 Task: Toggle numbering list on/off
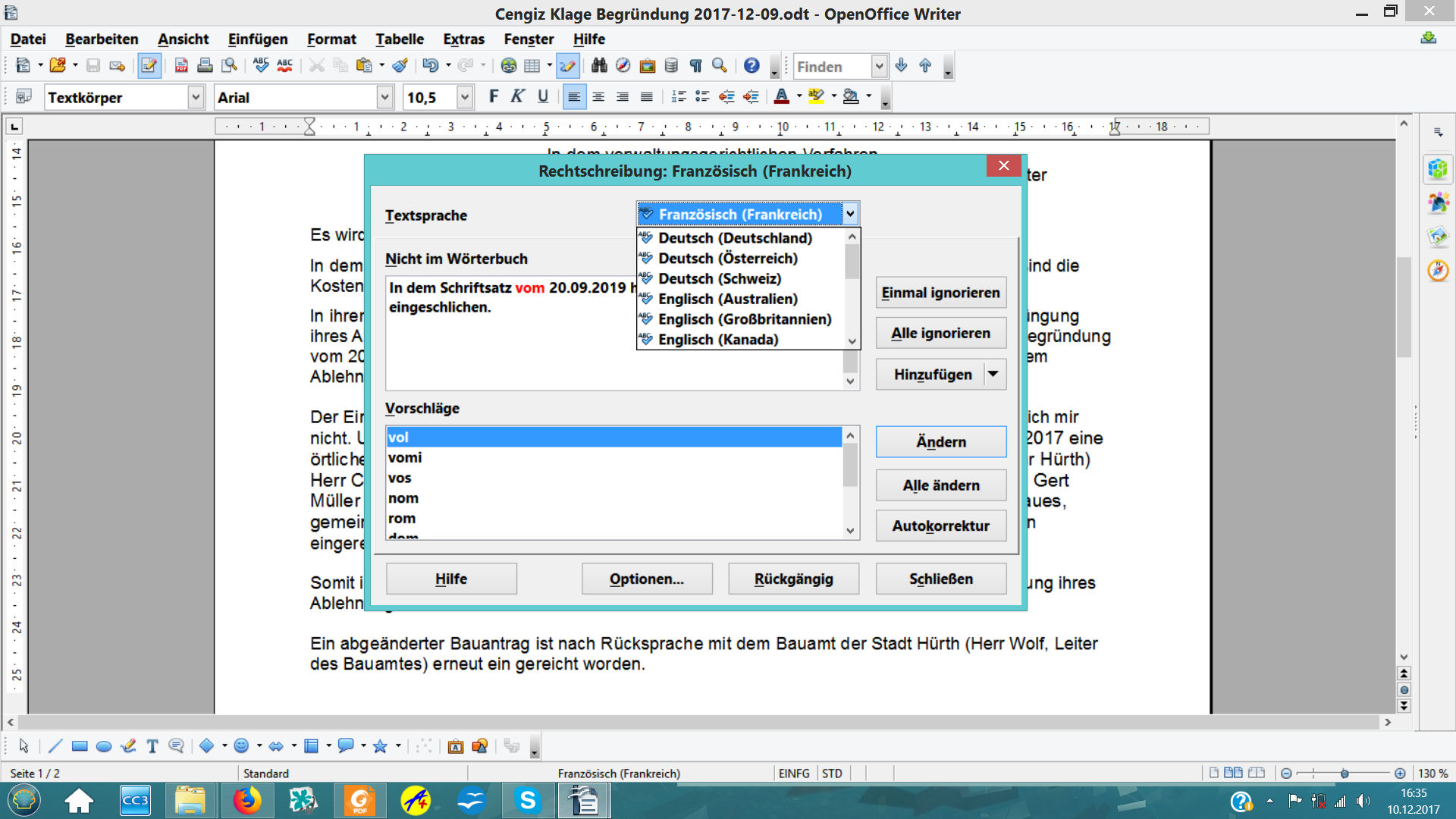(x=679, y=96)
